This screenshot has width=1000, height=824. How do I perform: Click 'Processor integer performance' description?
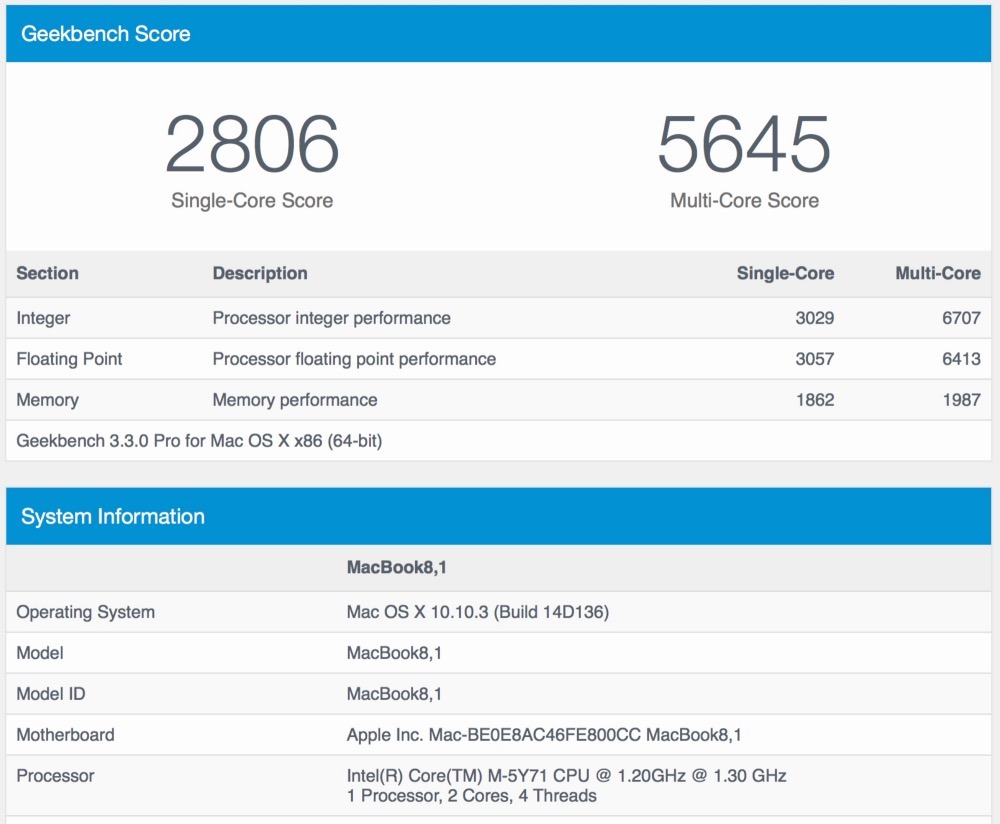pyautogui.click(x=331, y=318)
